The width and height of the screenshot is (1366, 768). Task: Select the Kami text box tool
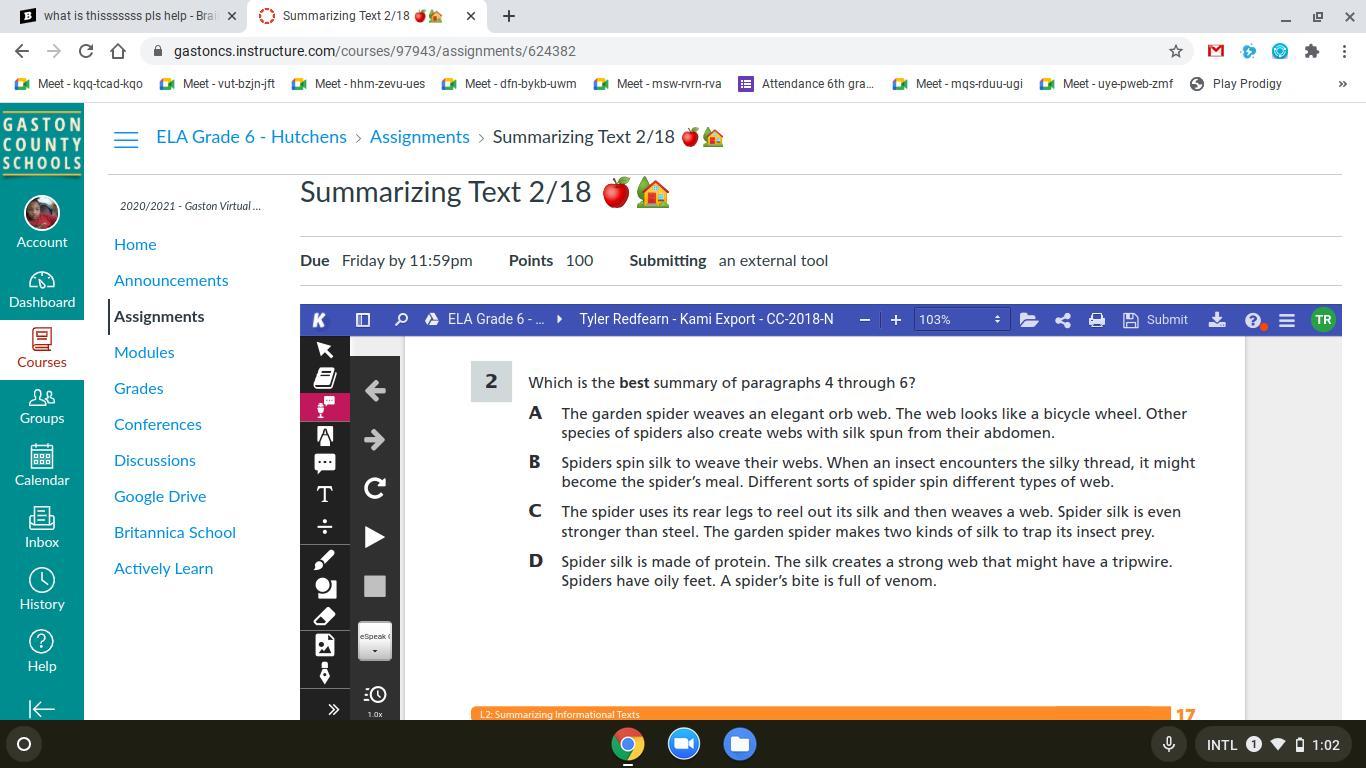point(325,494)
